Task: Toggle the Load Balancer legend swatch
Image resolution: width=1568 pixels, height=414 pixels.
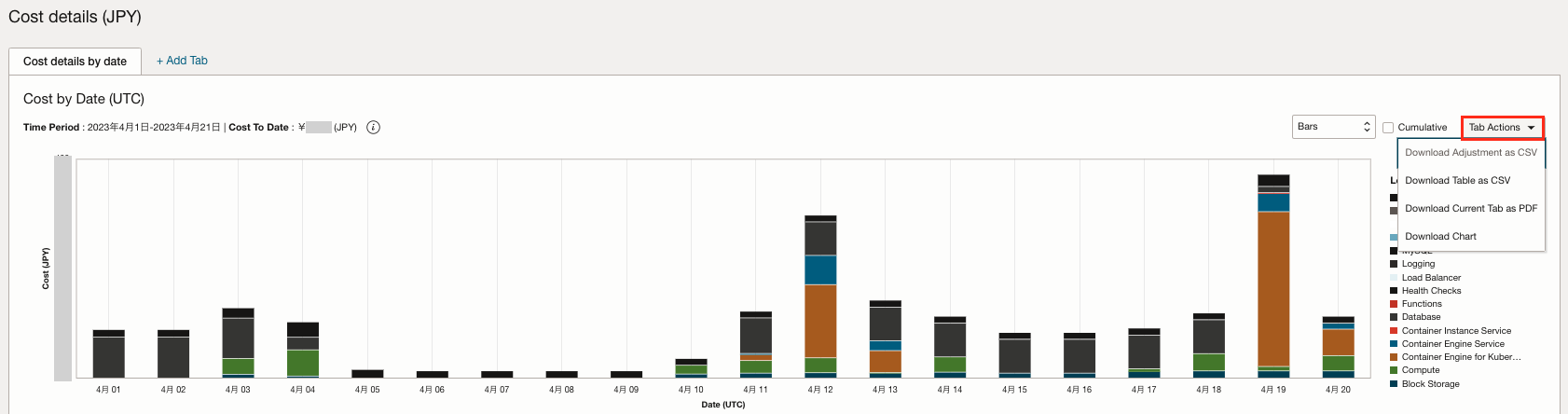Action: [1394, 278]
